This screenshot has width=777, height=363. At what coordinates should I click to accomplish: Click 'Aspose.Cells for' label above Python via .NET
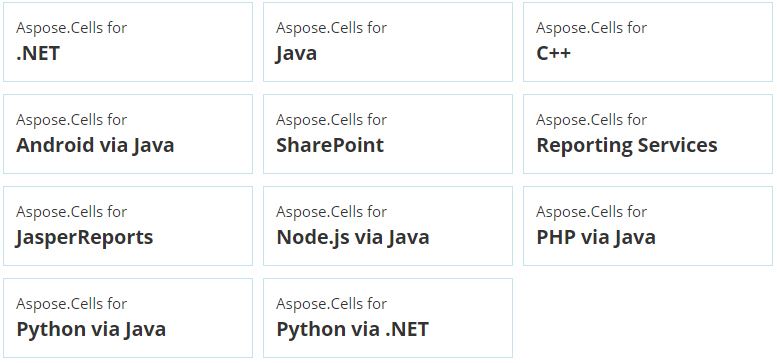click(332, 304)
